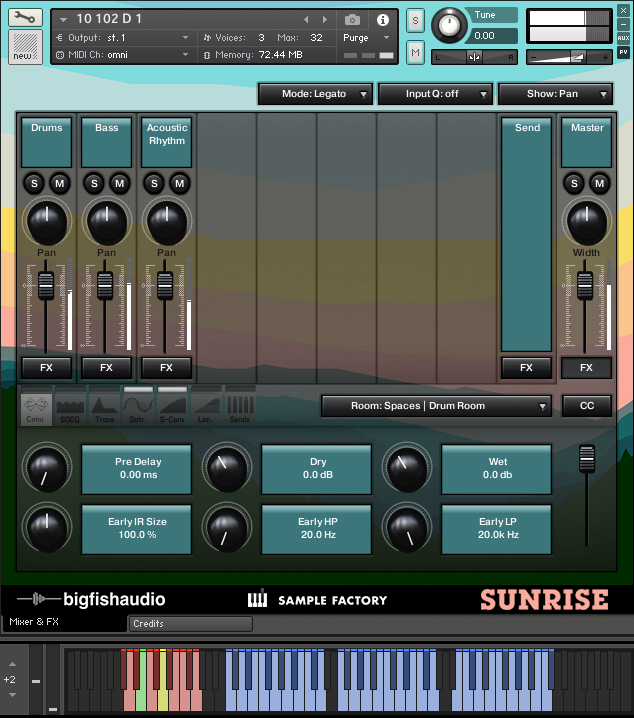Image resolution: width=634 pixels, height=718 pixels.
Task: Click the convolution level vertical slider
Action: (x=587, y=458)
